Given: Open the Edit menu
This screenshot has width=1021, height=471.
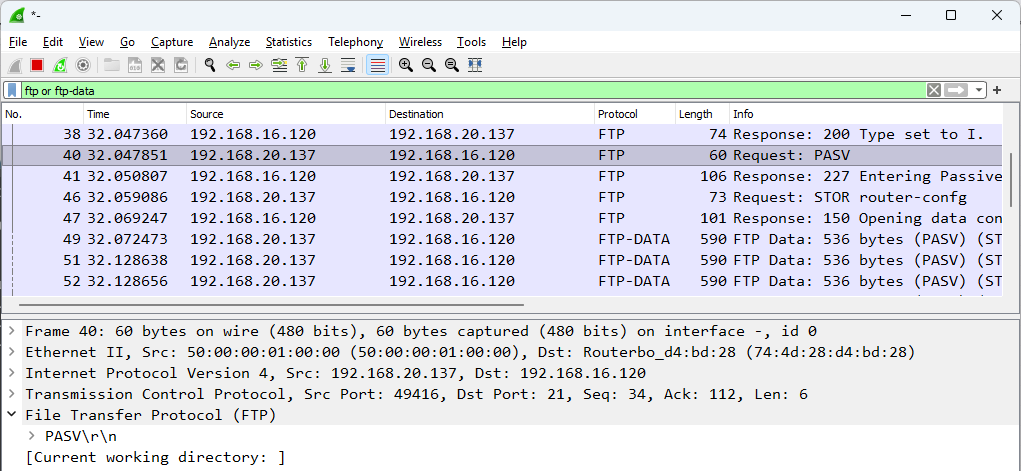Looking at the screenshot, I should (53, 42).
